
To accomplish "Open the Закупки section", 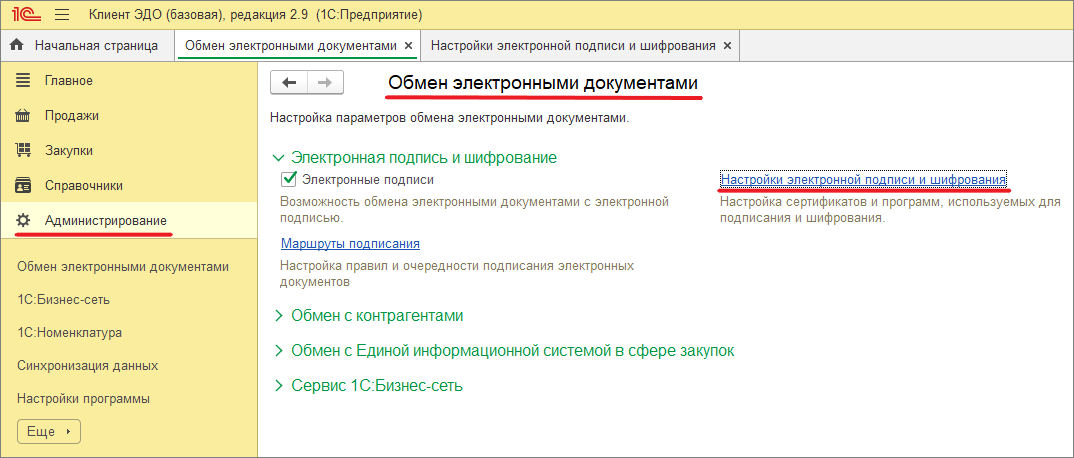I will (x=129, y=151).
